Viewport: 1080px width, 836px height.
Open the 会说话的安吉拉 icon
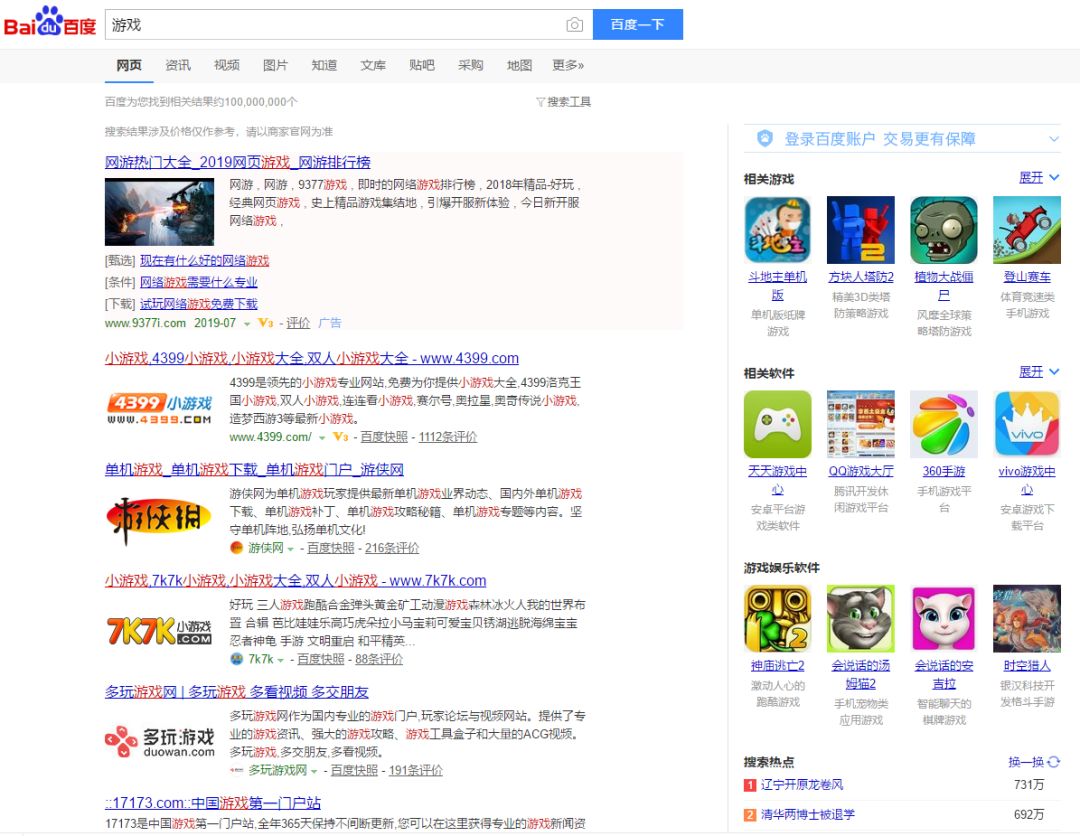click(x=944, y=618)
